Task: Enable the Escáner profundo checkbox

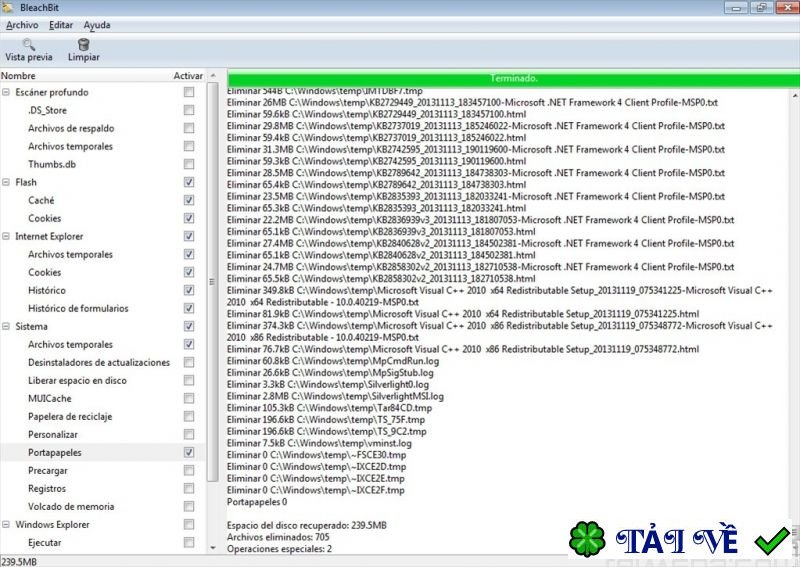Action: click(189, 92)
